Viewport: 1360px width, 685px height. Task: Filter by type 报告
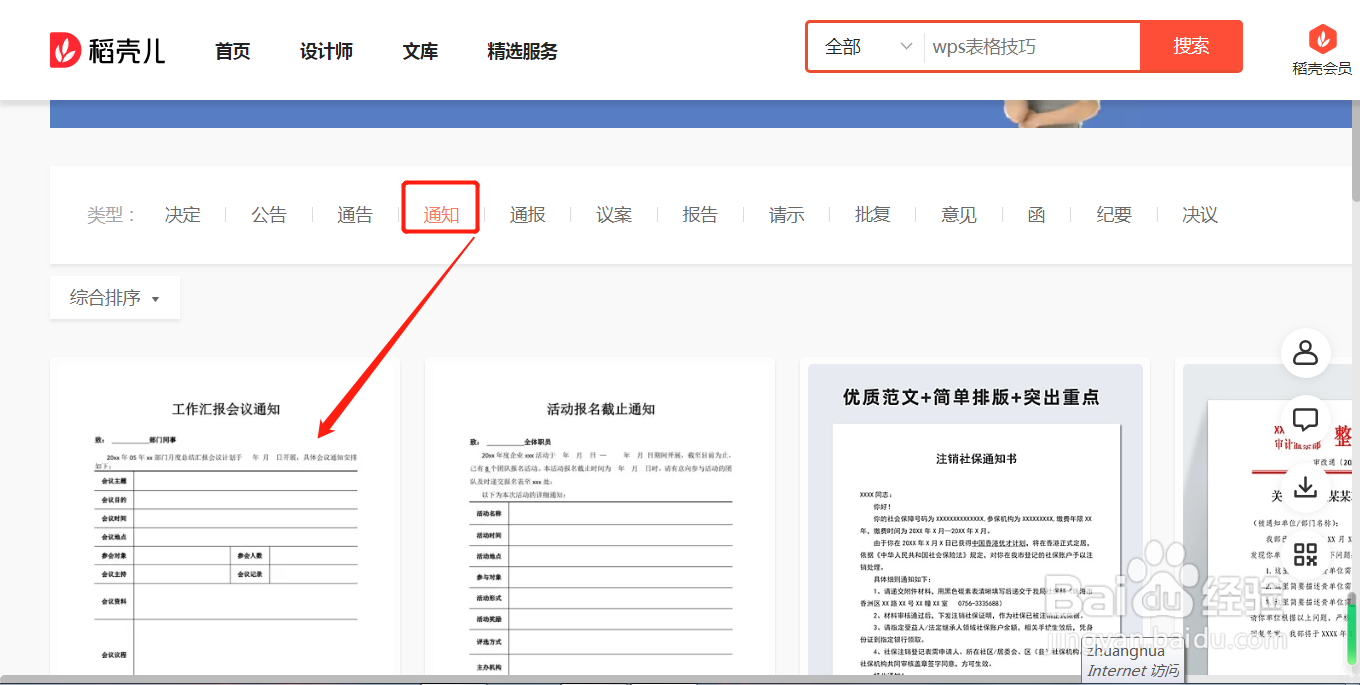point(700,215)
